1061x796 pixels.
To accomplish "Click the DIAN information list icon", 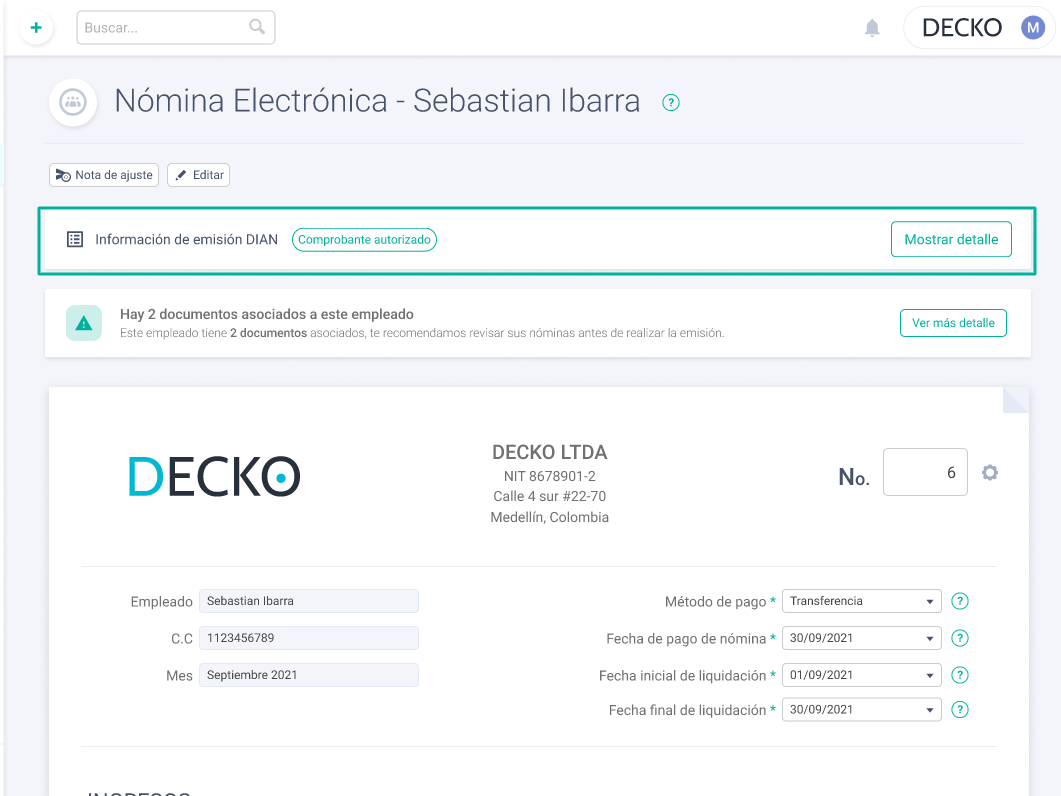I will [75, 240].
